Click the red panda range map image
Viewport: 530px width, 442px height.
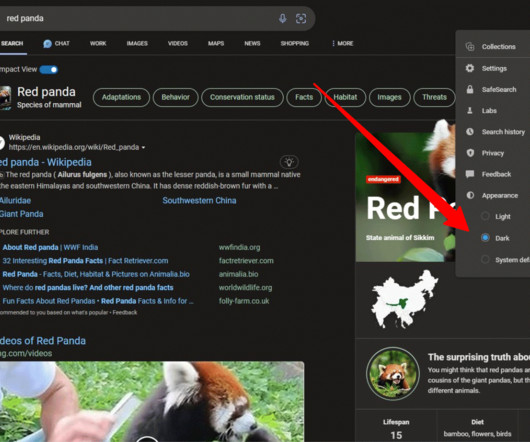[x=404, y=299]
